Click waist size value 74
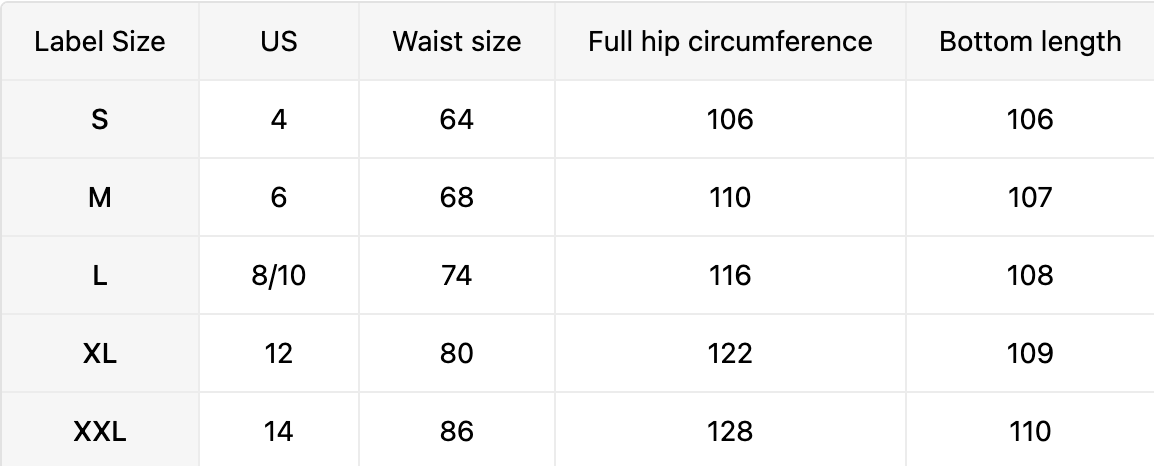Image resolution: width=1154 pixels, height=466 pixels. [456, 276]
